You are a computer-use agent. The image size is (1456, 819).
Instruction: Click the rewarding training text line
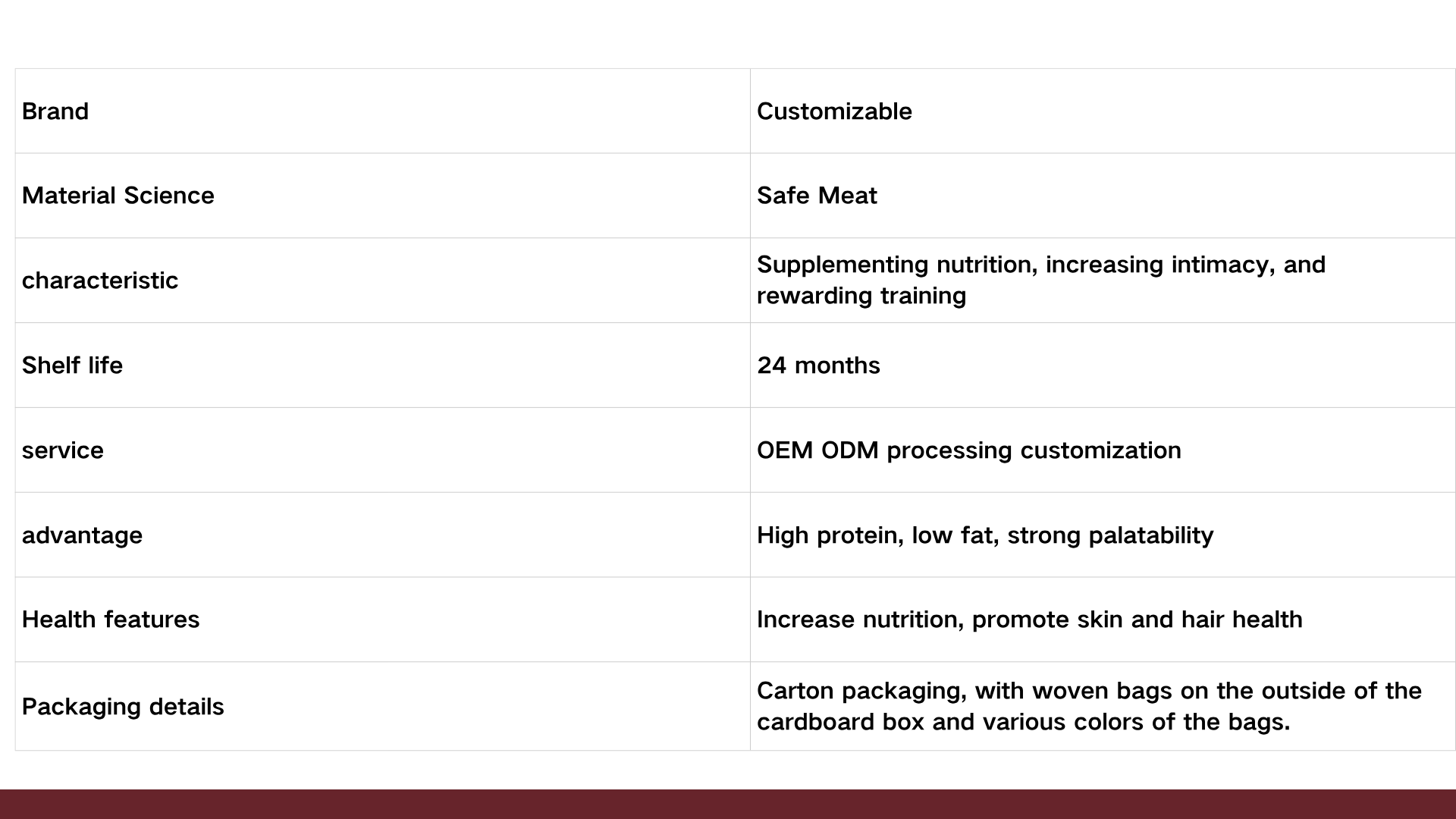pos(861,296)
